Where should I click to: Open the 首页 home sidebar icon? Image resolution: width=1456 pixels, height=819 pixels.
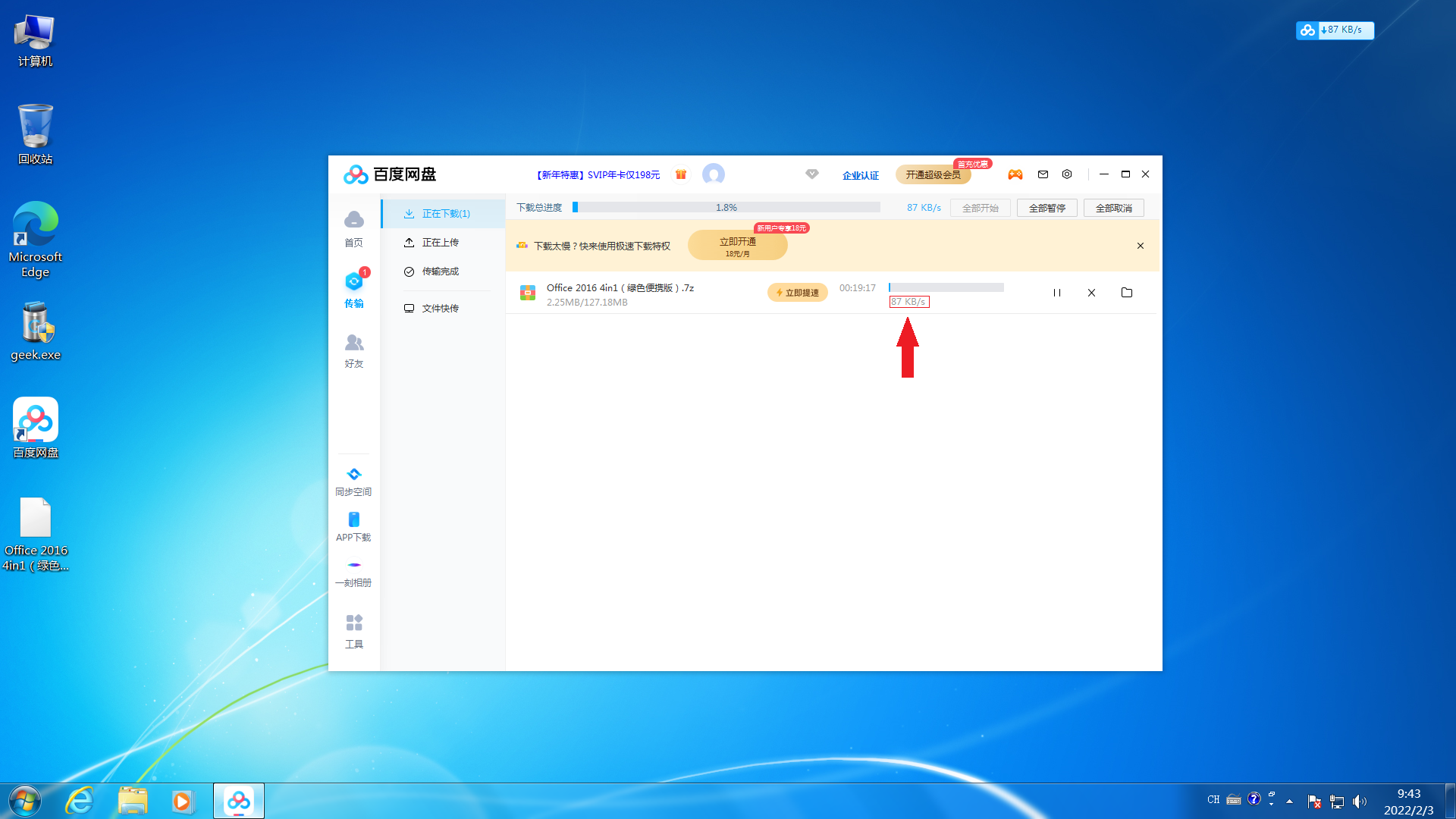[353, 228]
